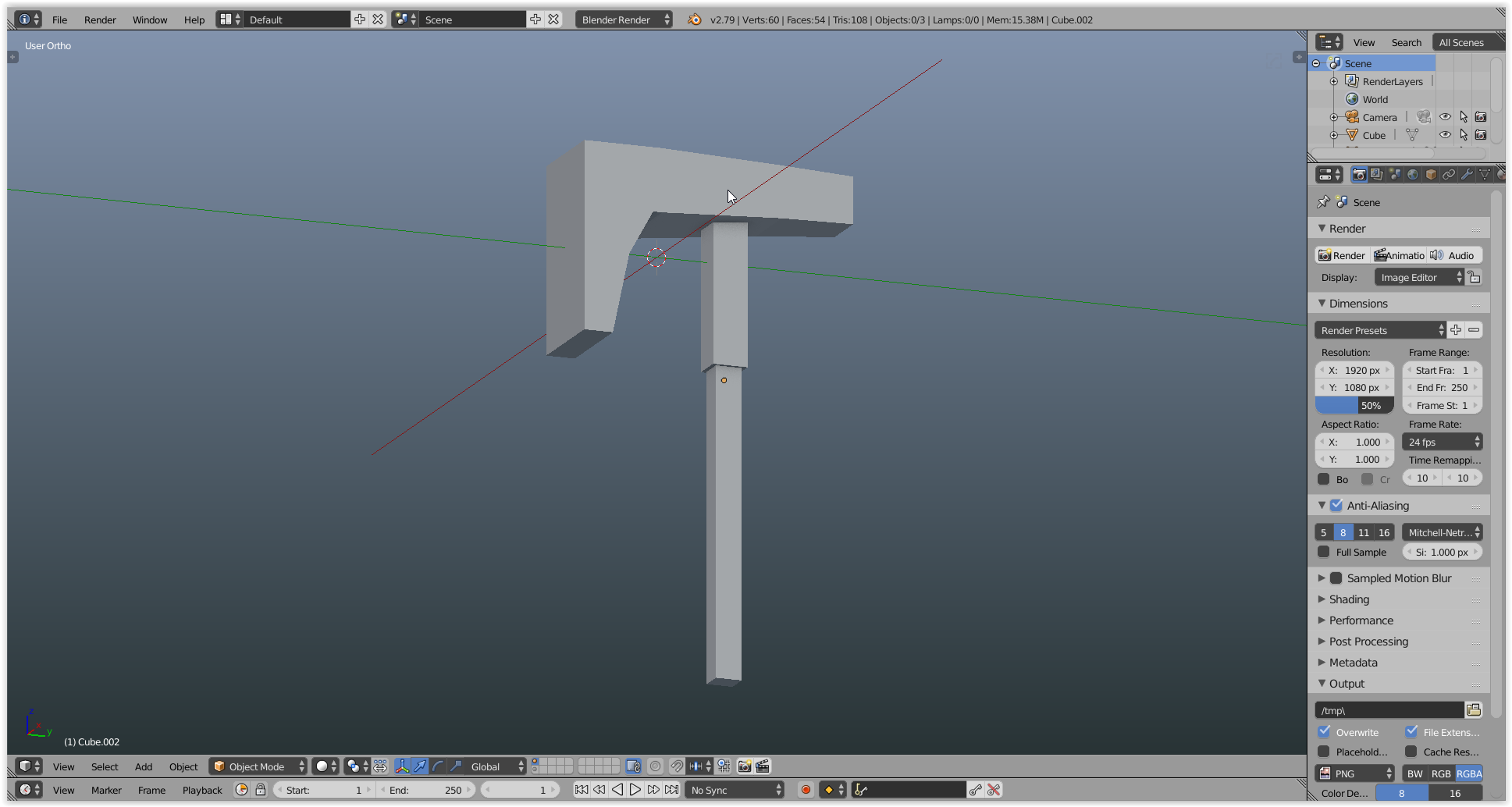Open the Render menu in the top bar
The width and height of the screenshot is (1512, 807).
click(x=100, y=20)
